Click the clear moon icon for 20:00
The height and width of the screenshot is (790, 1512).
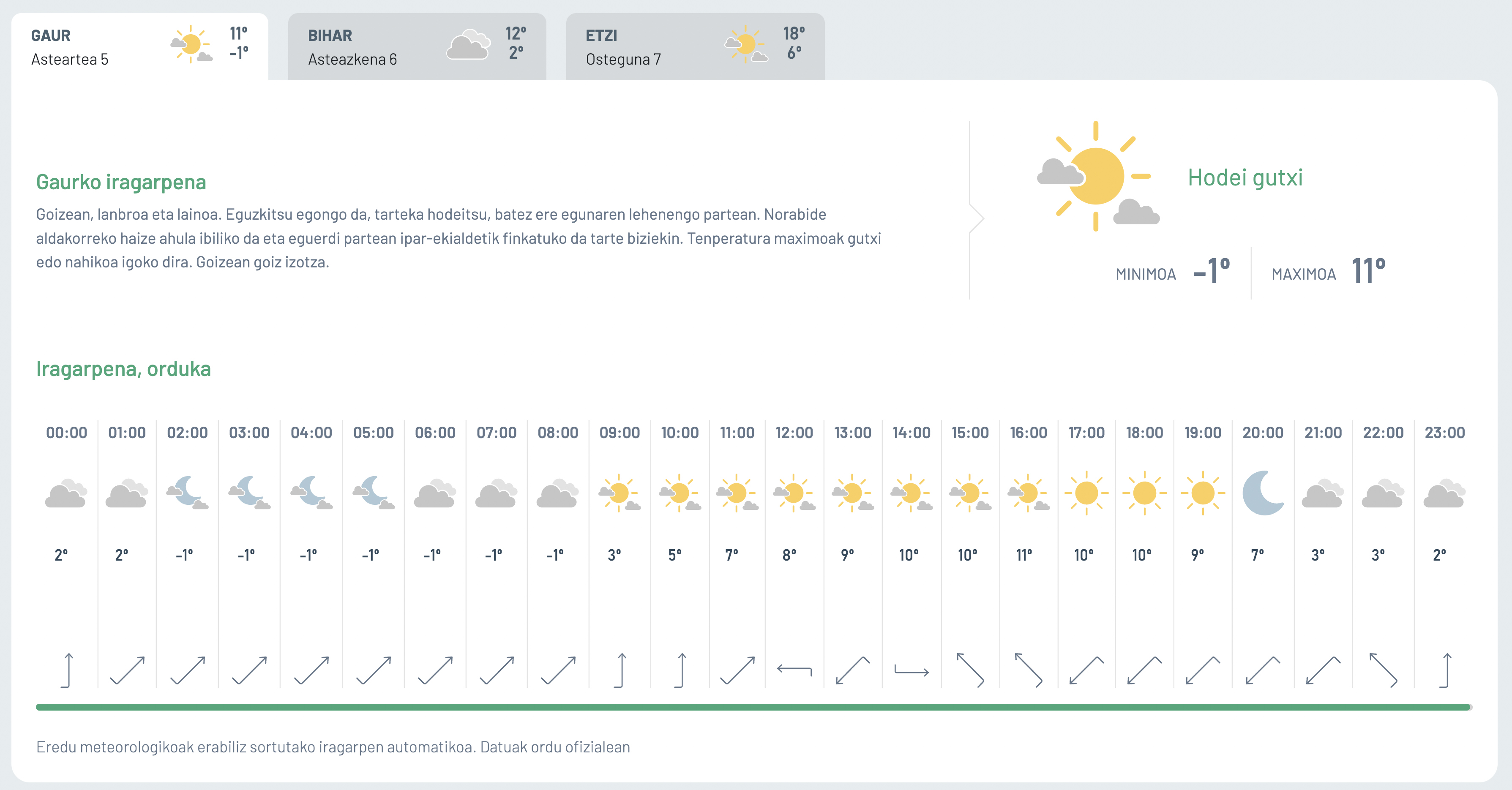coord(1263,493)
